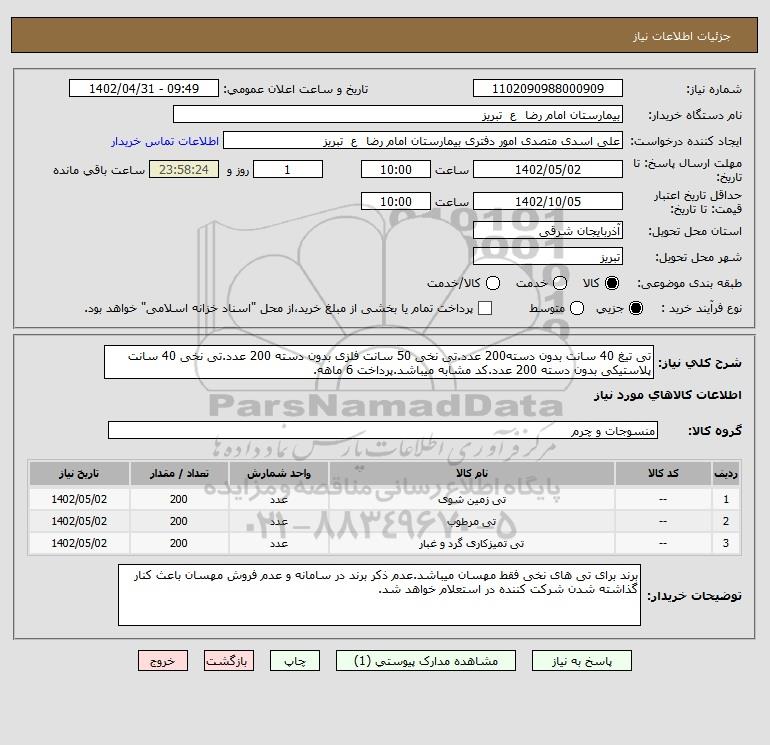770x745 pixels.
Task: Click the چاپ print button
Action: click(x=295, y=661)
